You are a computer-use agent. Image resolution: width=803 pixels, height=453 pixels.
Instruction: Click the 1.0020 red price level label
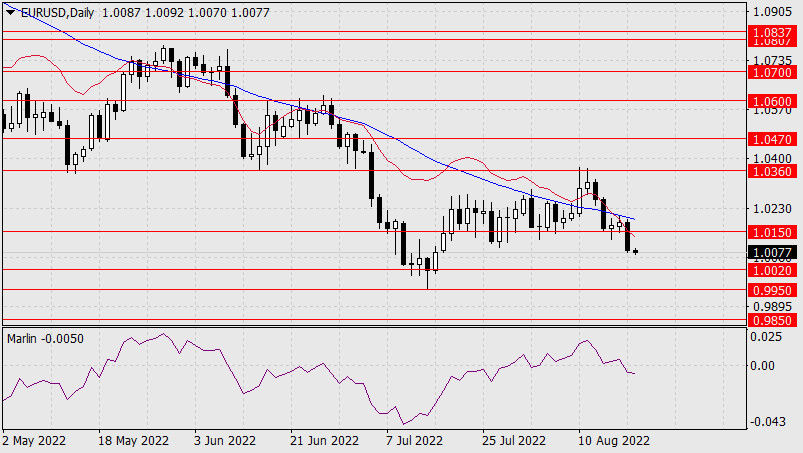tap(772, 270)
